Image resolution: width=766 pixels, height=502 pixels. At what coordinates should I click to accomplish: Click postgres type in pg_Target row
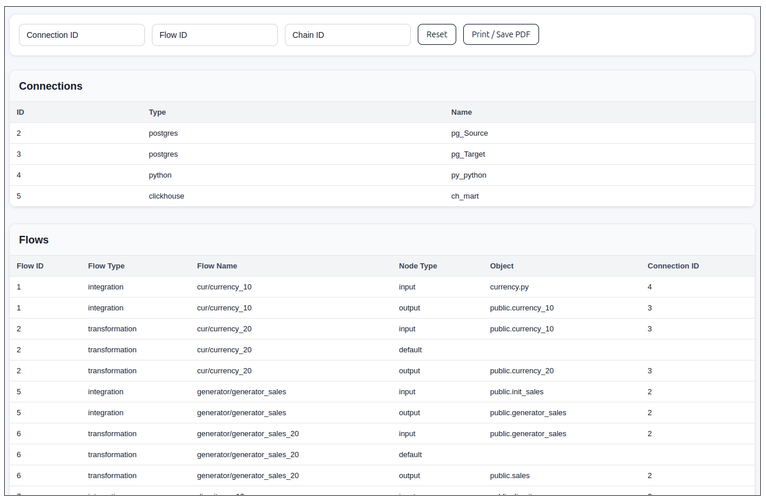click(x=163, y=154)
